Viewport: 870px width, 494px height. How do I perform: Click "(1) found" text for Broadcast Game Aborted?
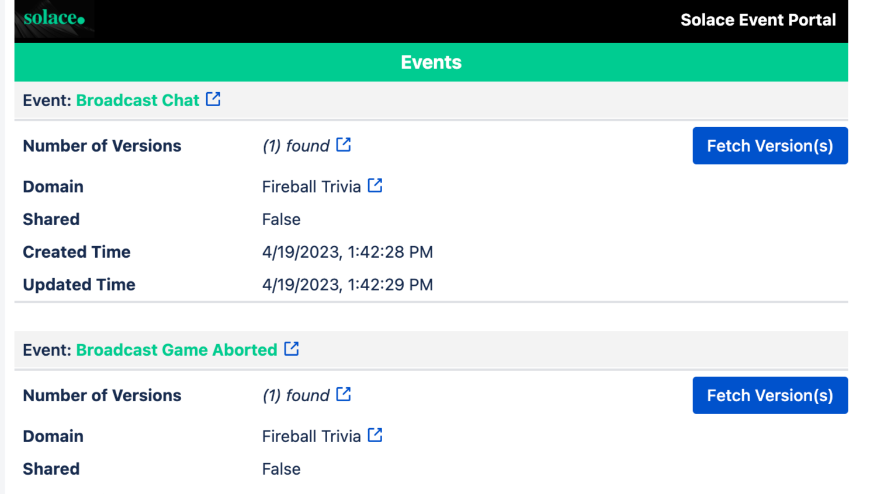click(295, 395)
